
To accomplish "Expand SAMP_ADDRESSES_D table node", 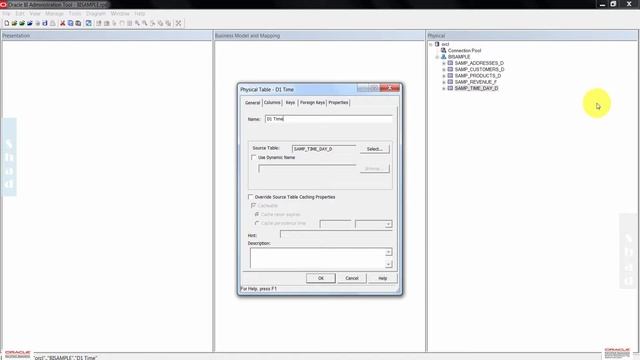I will [x=444, y=63].
